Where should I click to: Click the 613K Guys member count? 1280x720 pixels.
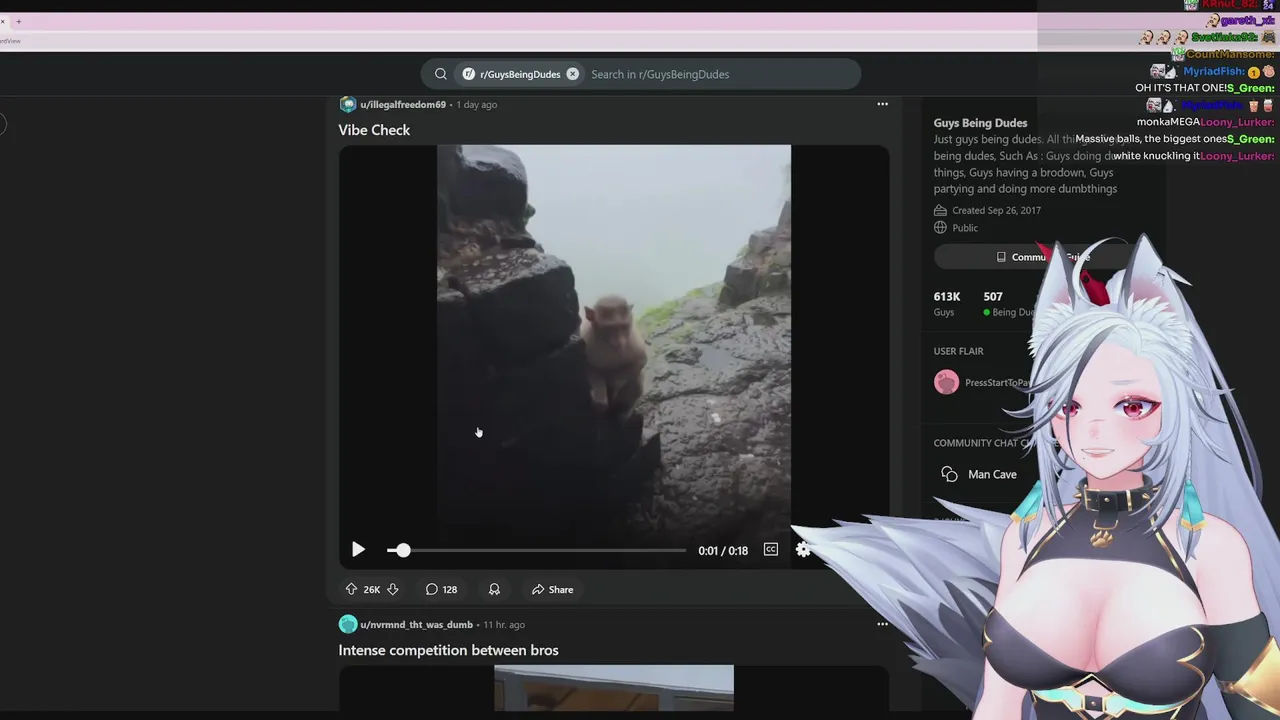[x=946, y=303]
